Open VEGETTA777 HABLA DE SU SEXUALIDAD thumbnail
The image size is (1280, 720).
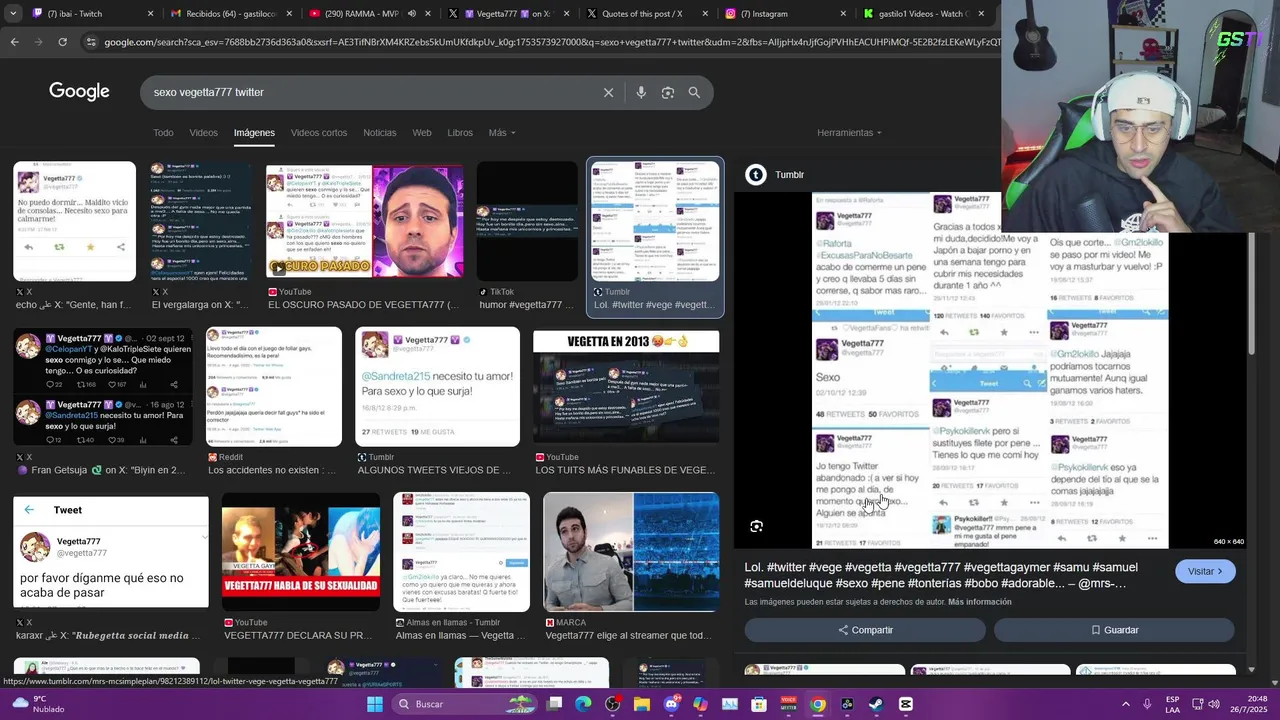[301, 552]
